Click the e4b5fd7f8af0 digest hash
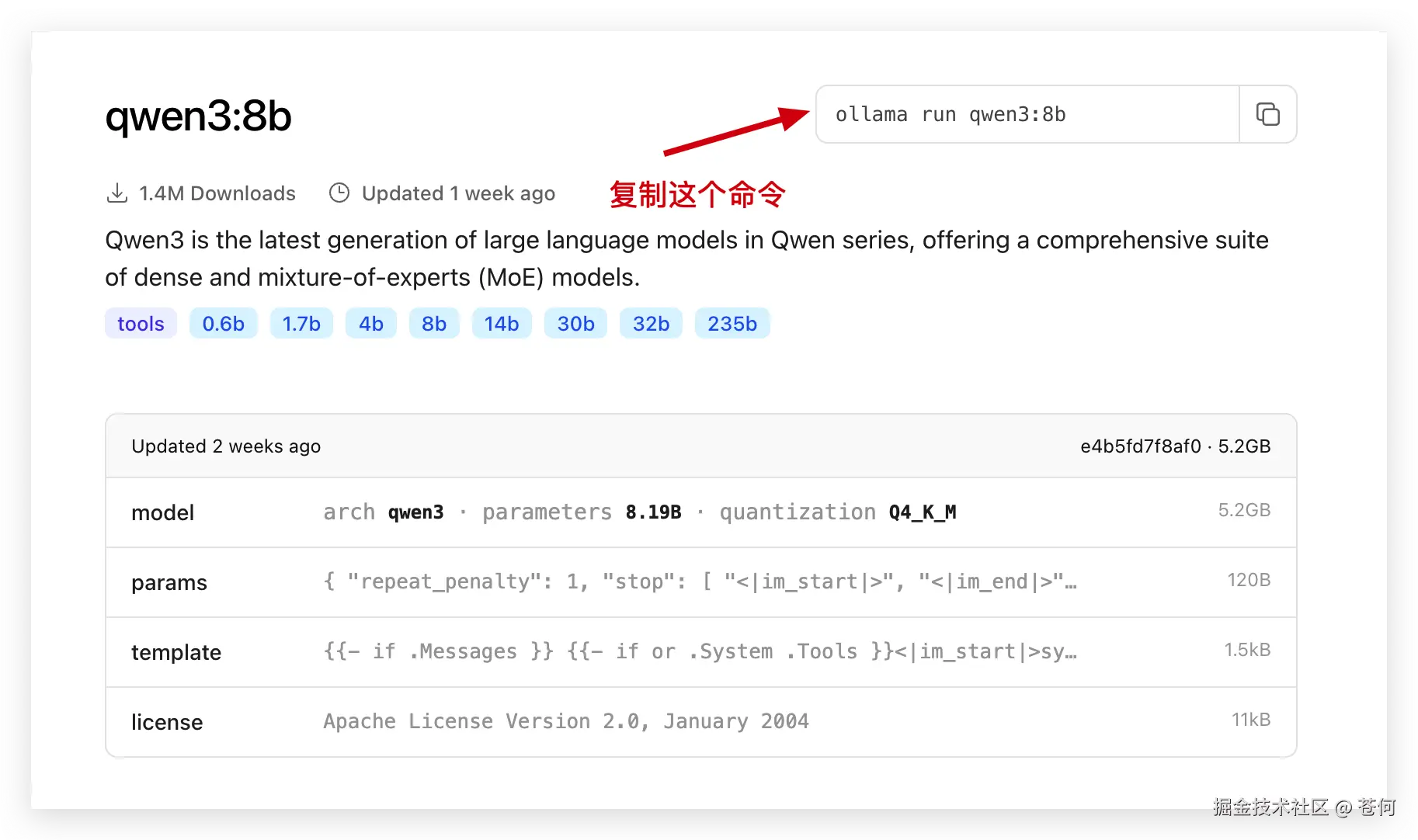The image size is (1418, 840). pyautogui.click(x=1141, y=446)
